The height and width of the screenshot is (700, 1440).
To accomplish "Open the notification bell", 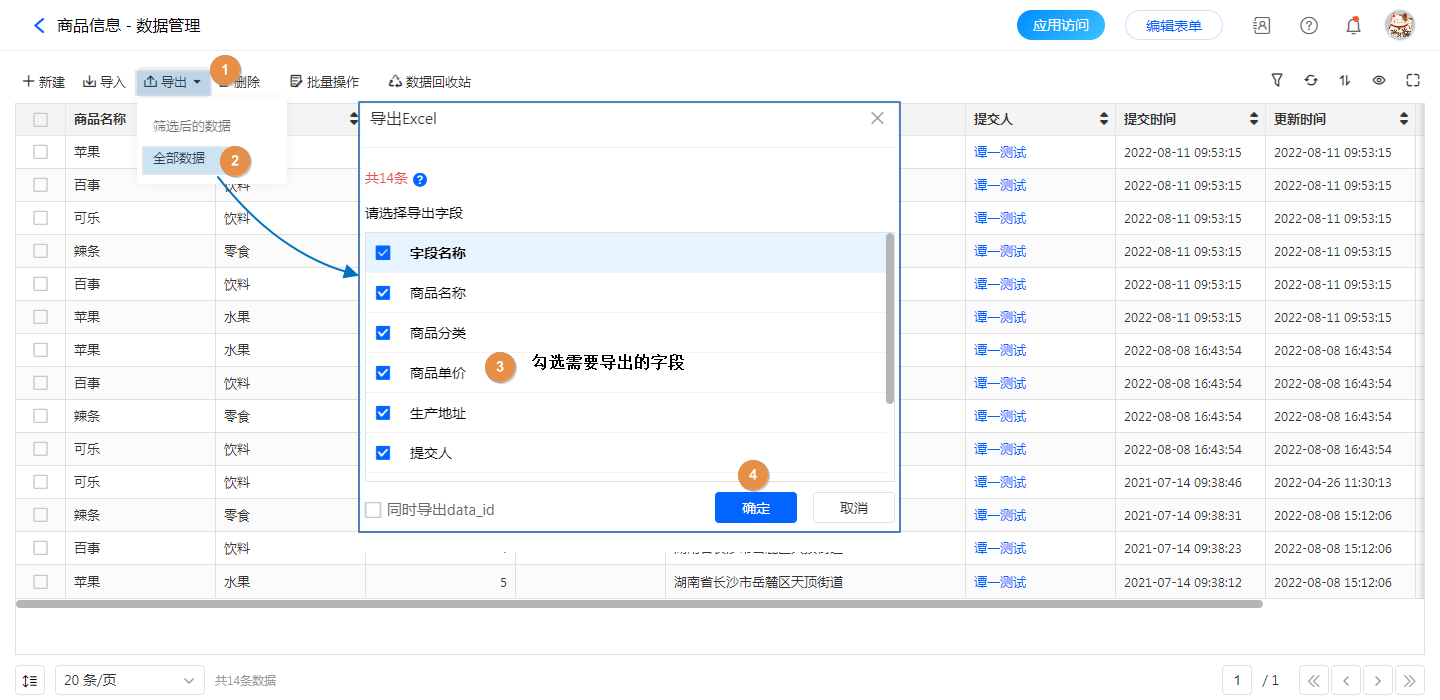I will pyautogui.click(x=1353, y=26).
